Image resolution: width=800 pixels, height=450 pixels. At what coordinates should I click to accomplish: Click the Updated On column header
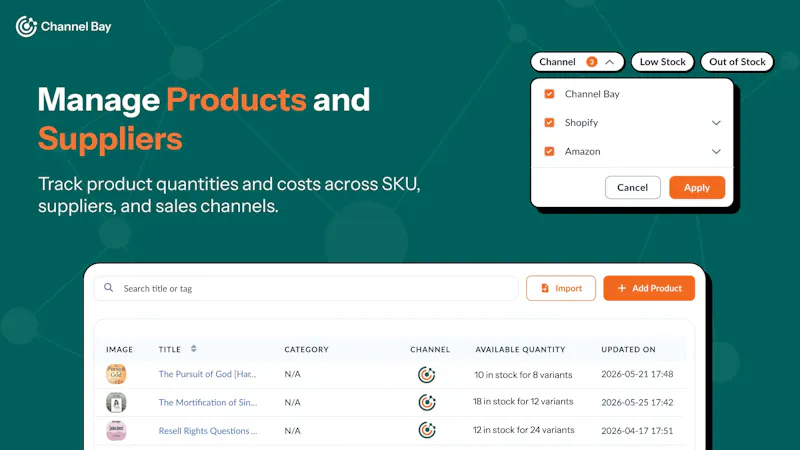pyautogui.click(x=628, y=349)
